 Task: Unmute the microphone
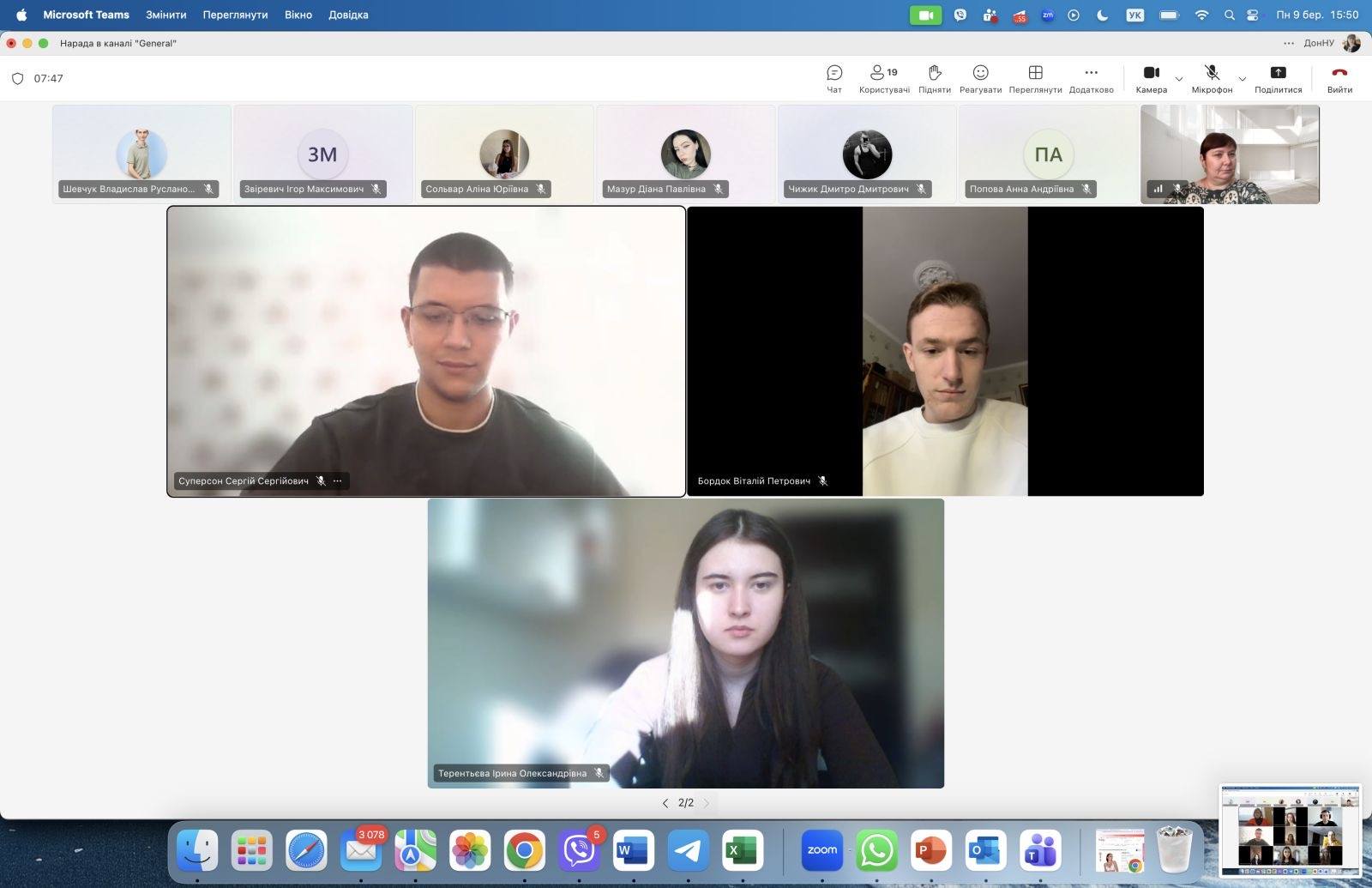[1211, 78]
